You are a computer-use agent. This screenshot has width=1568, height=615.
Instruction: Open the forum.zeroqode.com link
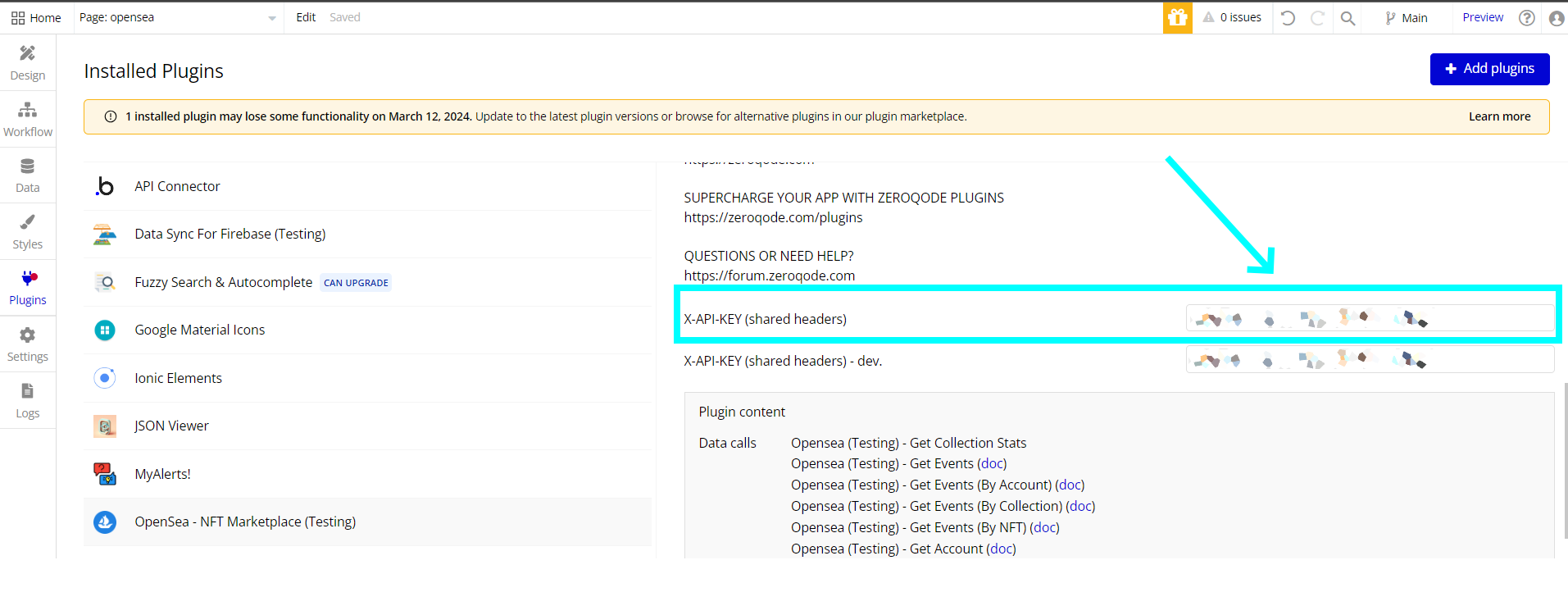(769, 276)
